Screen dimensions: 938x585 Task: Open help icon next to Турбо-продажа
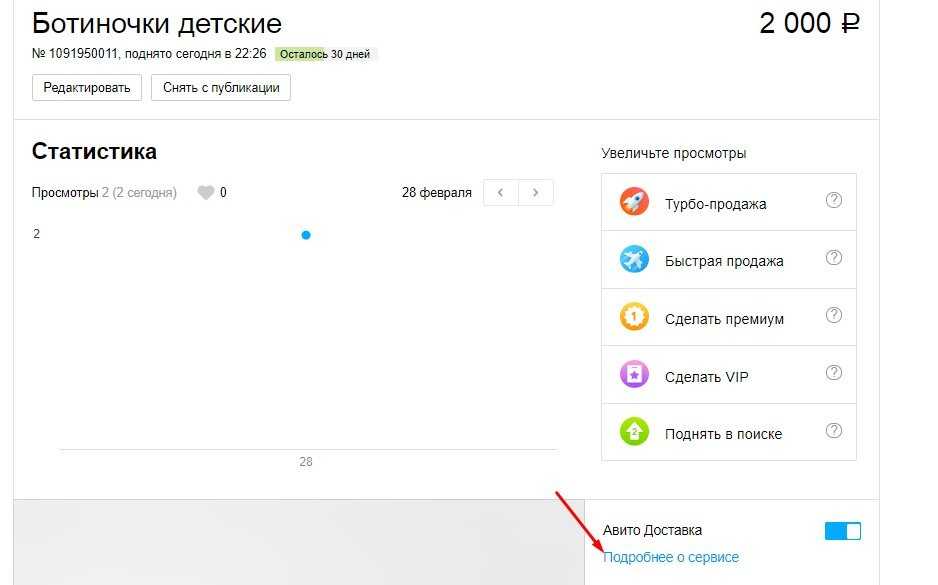click(834, 200)
